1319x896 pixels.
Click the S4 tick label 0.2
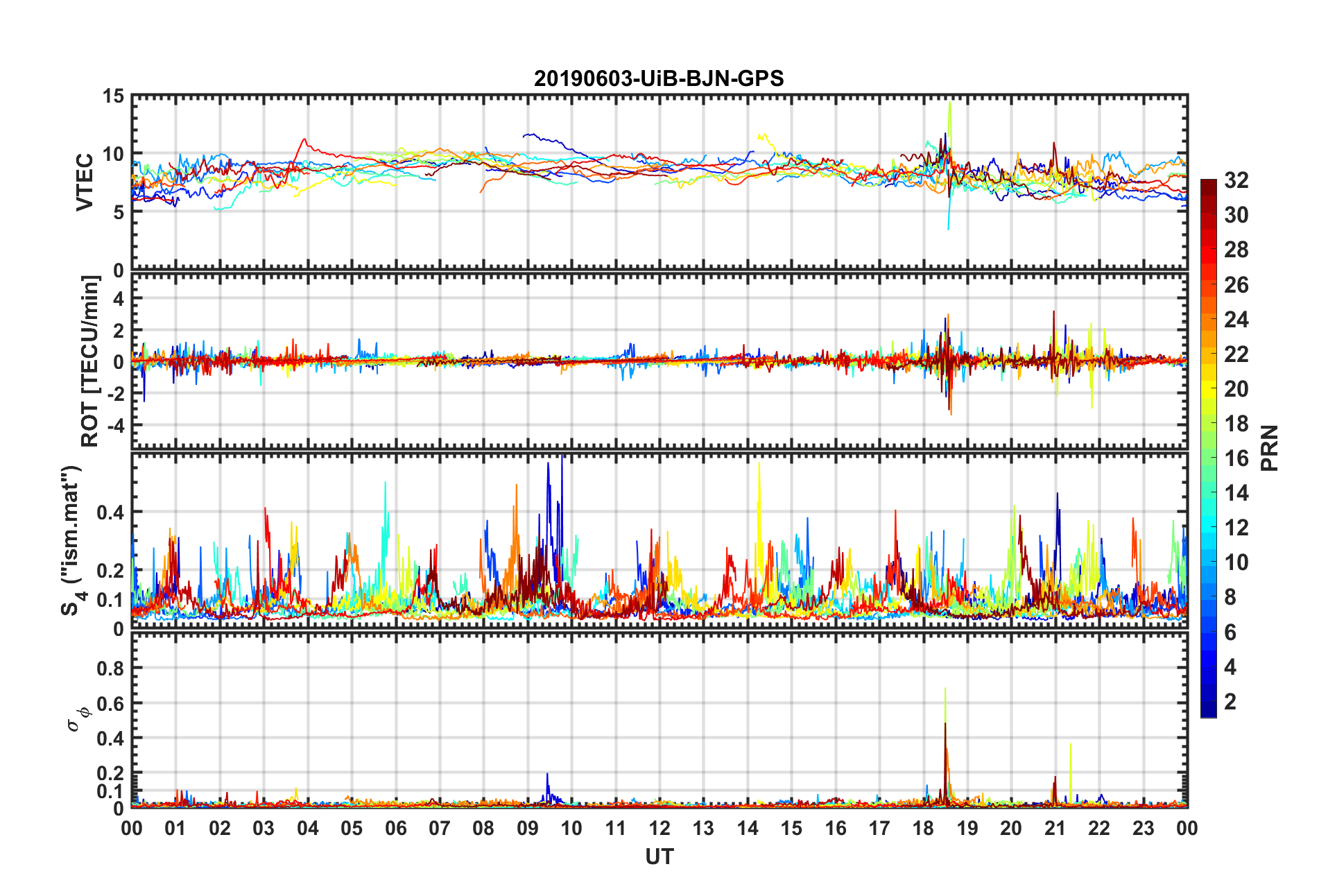110,571
